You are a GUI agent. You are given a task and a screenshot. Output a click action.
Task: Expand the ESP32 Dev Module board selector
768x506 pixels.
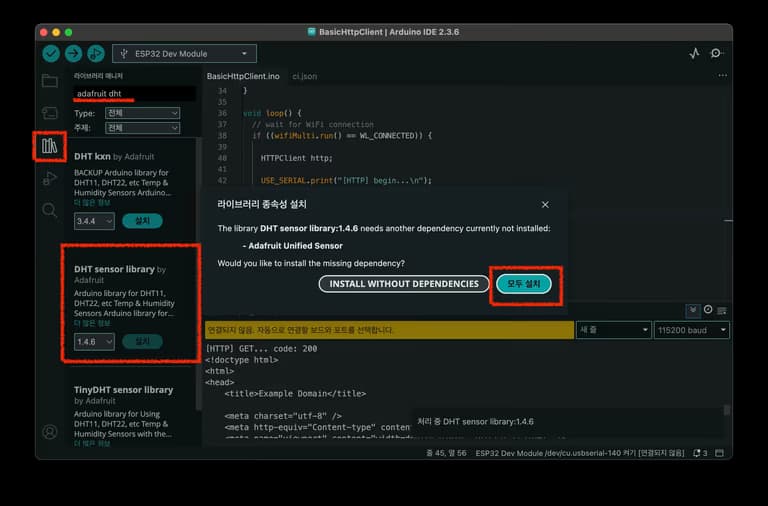[184, 54]
